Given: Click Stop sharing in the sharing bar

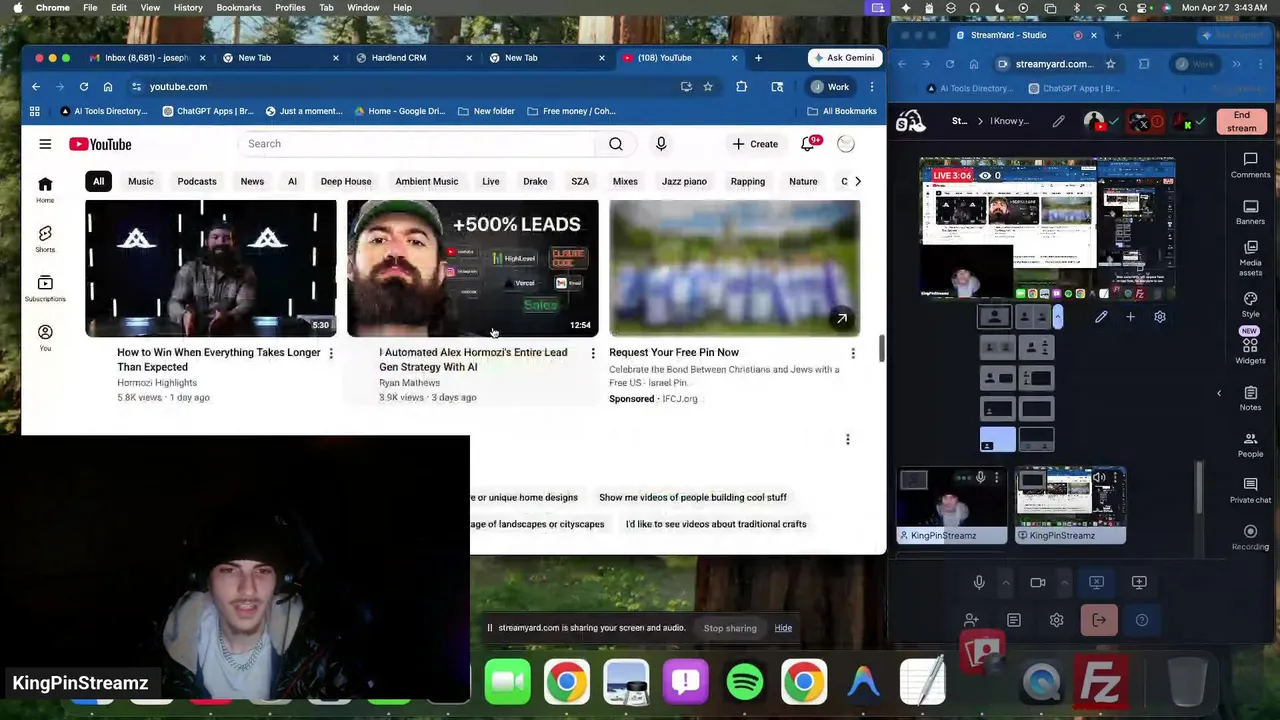Looking at the screenshot, I should (730, 628).
